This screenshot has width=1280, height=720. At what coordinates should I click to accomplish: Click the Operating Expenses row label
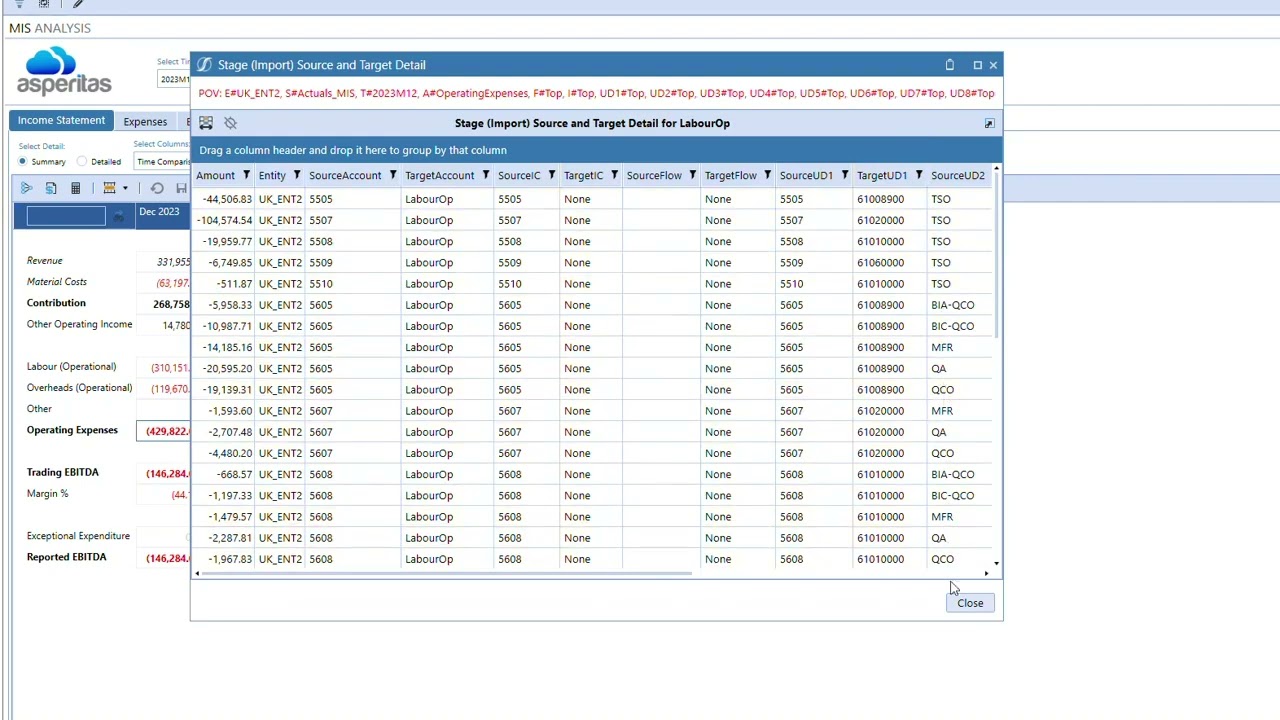click(x=72, y=430)
